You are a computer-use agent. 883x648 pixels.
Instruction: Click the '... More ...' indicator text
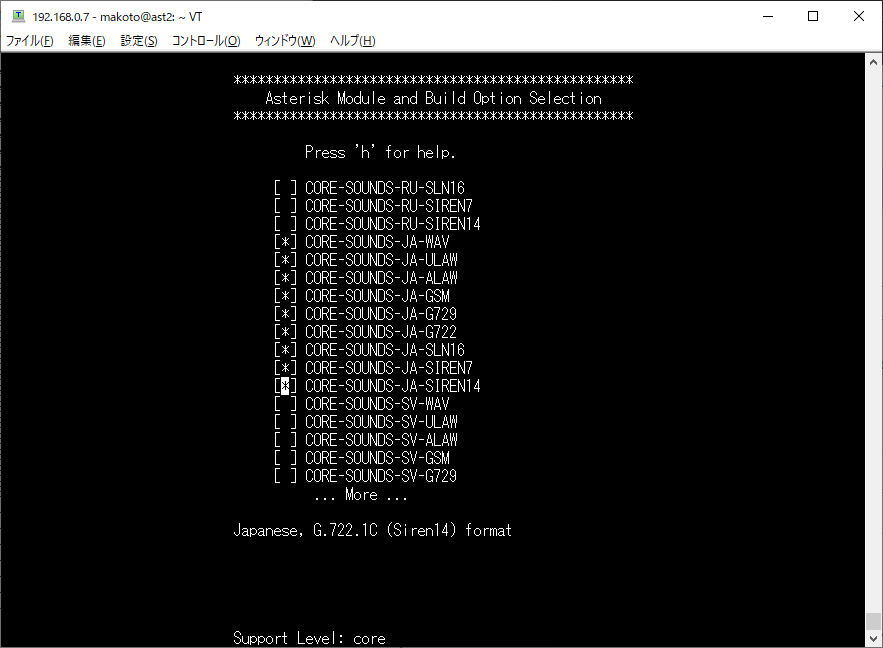coord(361,495)
